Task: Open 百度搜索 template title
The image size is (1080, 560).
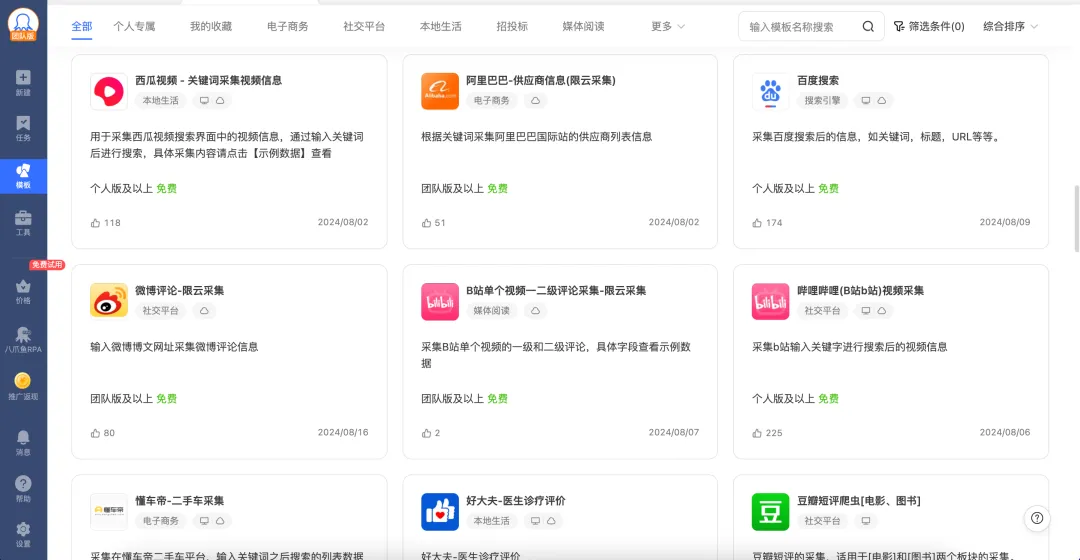Action: pyautogui.click(x=818, y=81)
